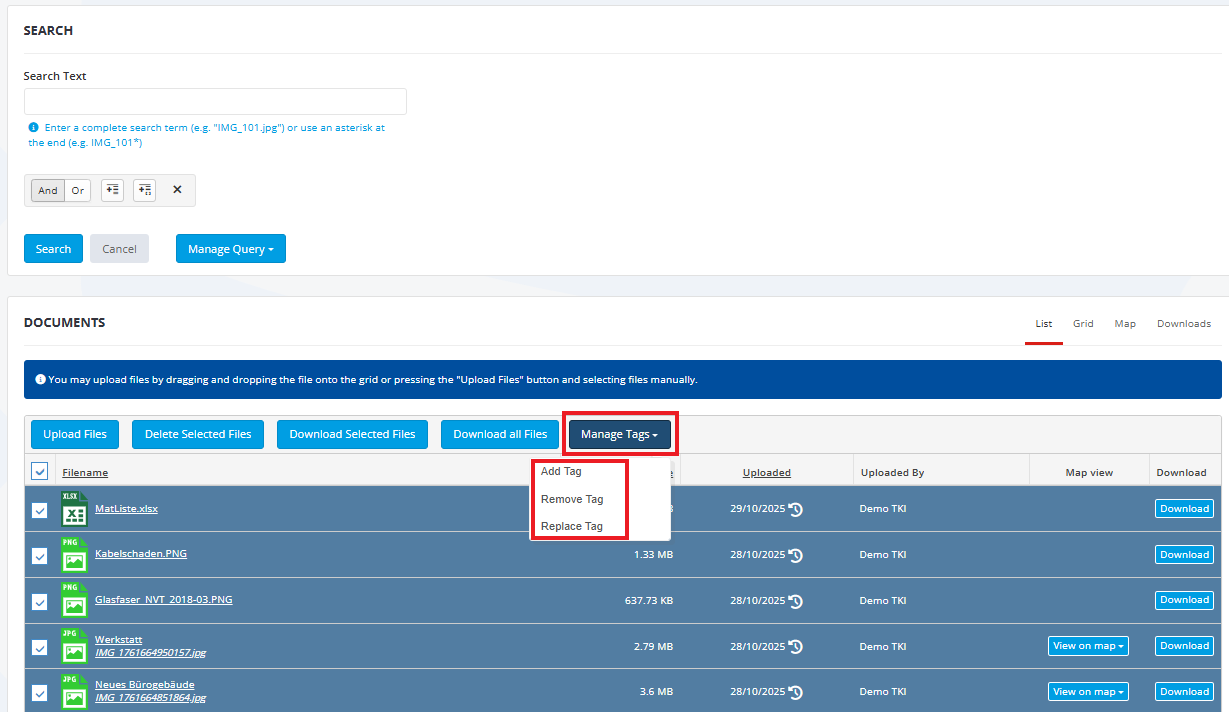This screenshot has width=1229, height=712.
Task: Uncheck the MatListe.xlsx row checkbox
Action: (40, 510)
